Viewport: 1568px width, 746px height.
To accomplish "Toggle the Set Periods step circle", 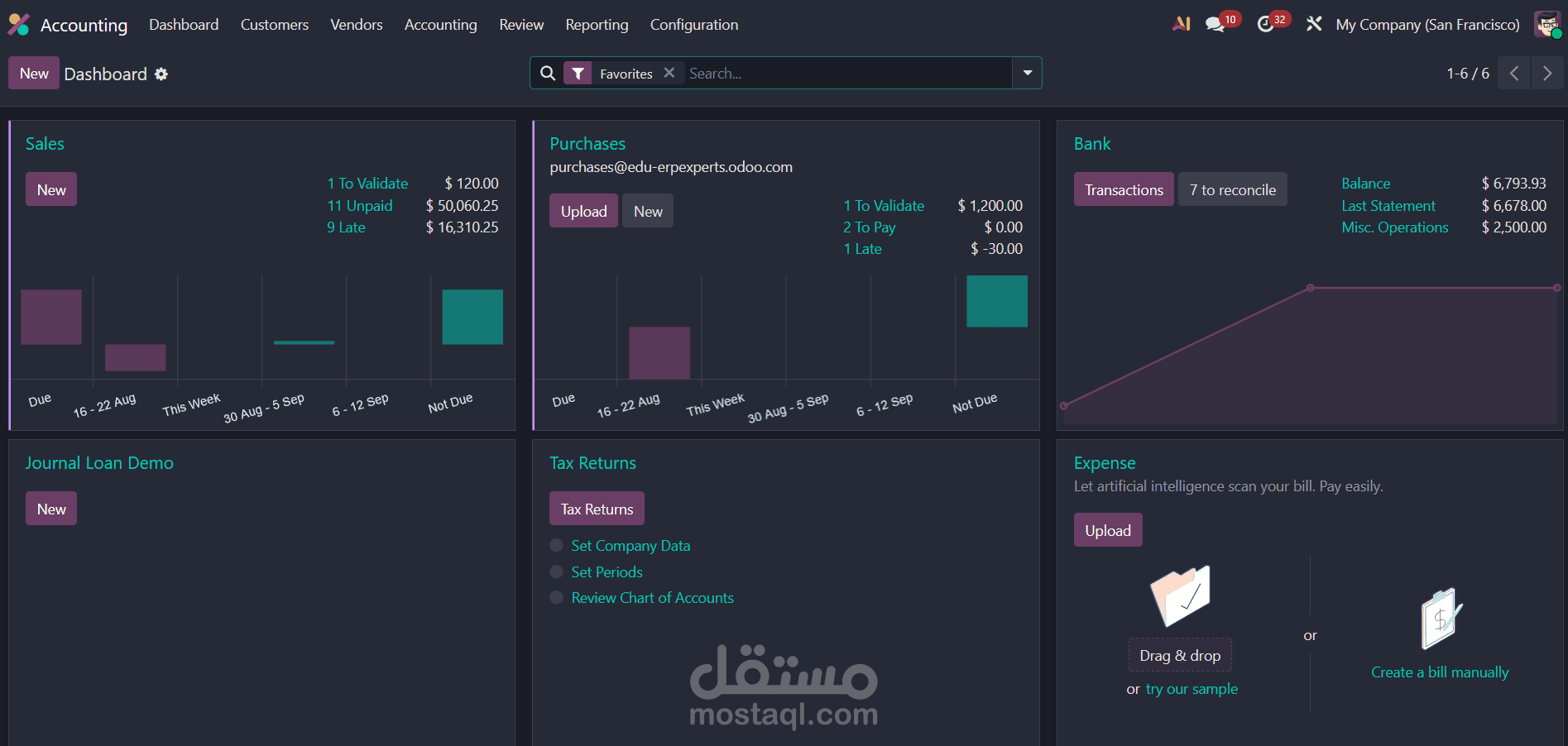I will pos(557,571).
